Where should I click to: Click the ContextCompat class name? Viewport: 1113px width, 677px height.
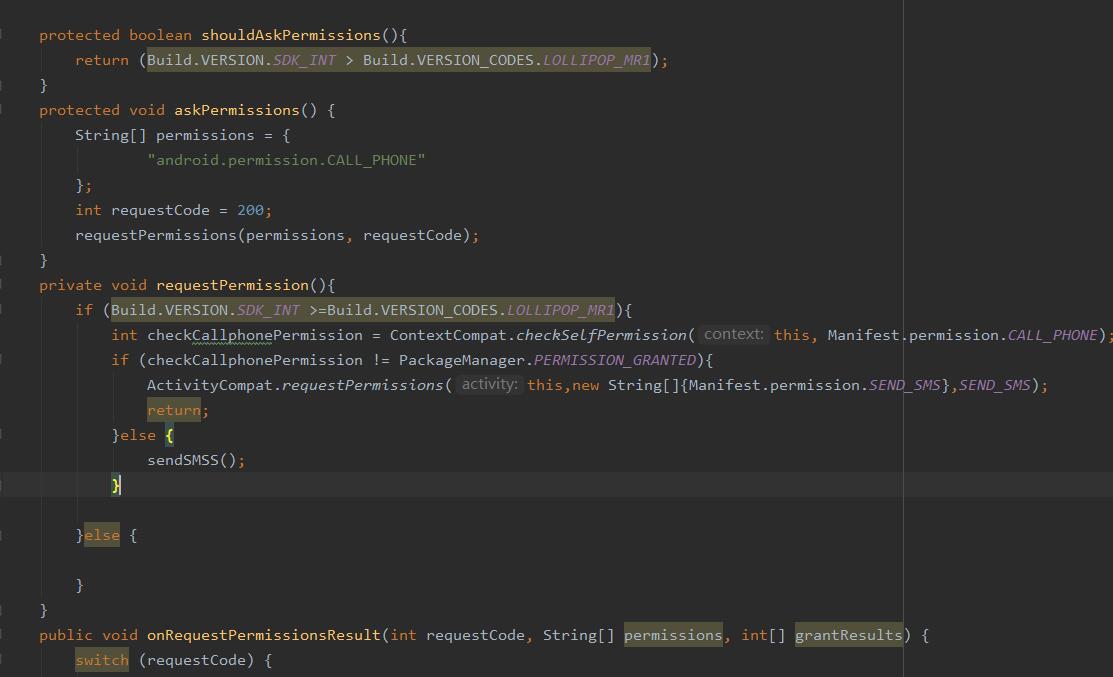click(x=448, y=335)
